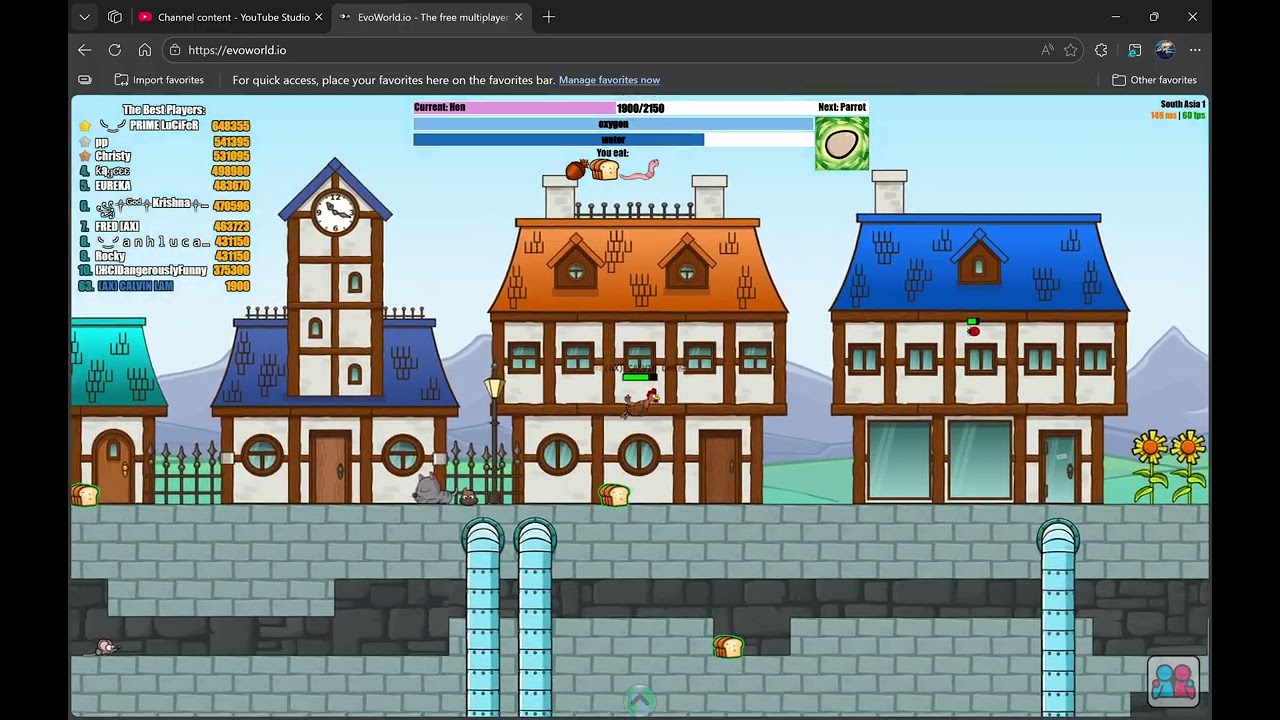1280x720 pixels.
Task: Click the Import favorites button
Action: tap(159, 80)
